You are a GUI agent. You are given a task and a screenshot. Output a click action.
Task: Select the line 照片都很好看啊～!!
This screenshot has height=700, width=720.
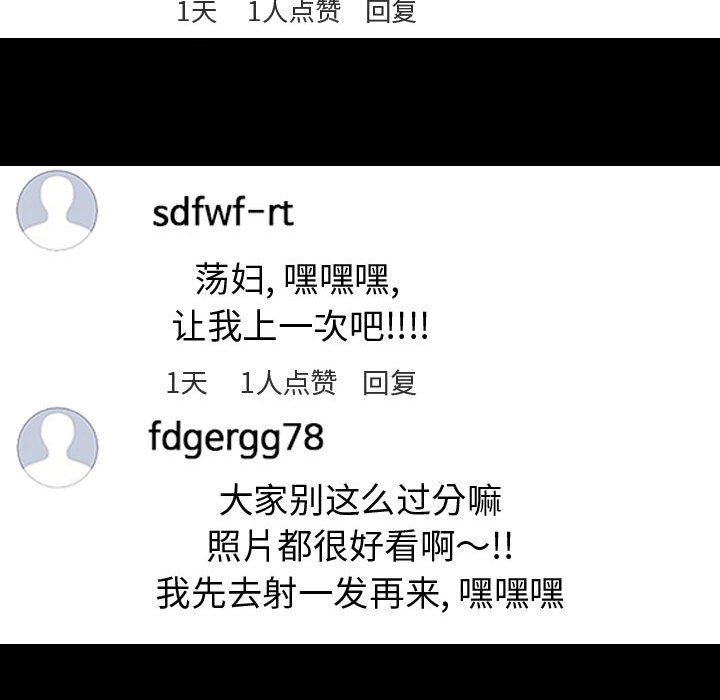[360, 546]
